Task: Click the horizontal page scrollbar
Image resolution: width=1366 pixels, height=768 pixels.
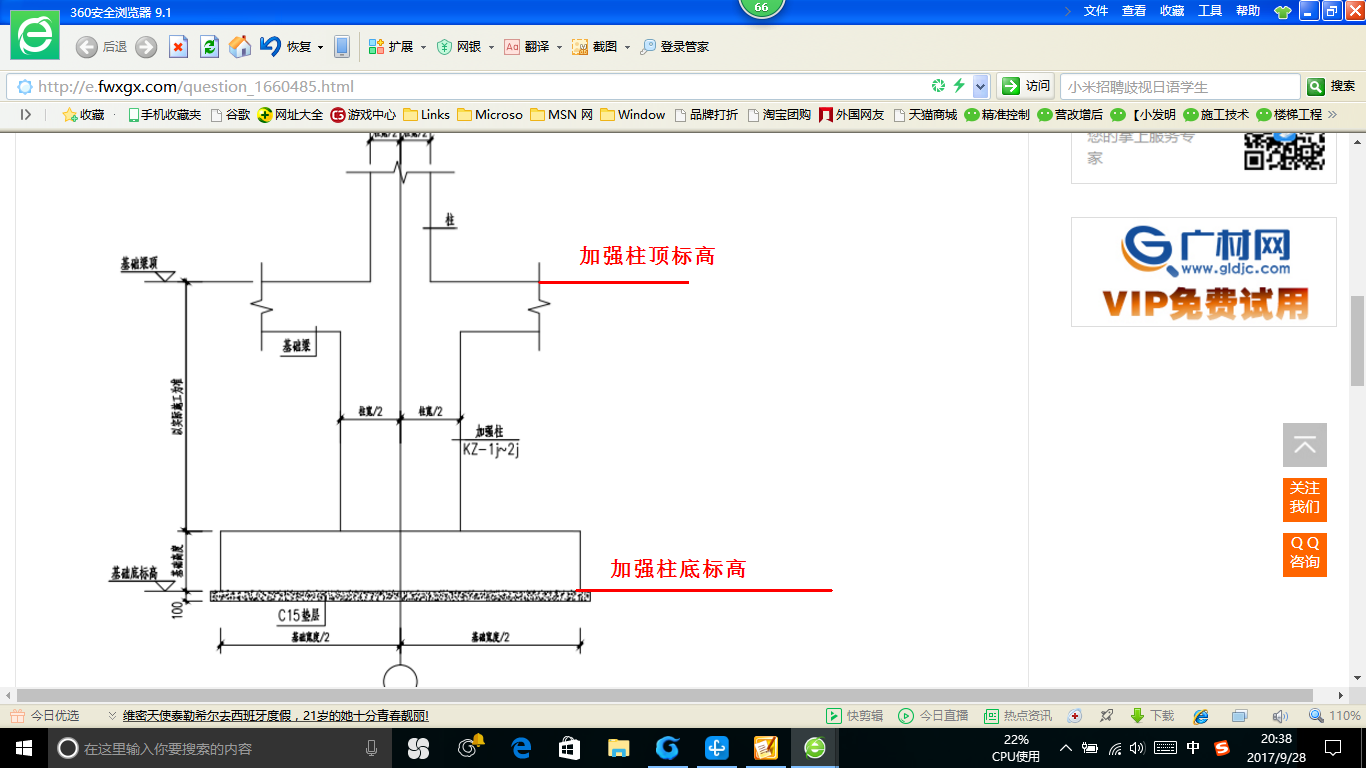Action: [666, 695]
